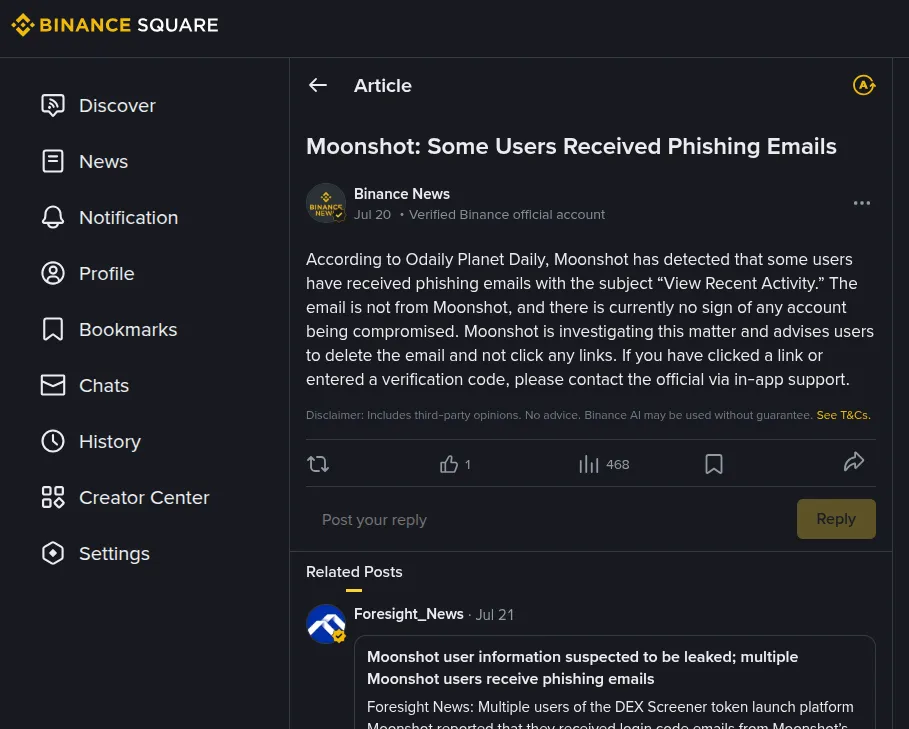Bookmark the article using the bookmark icon

(714, 464)
